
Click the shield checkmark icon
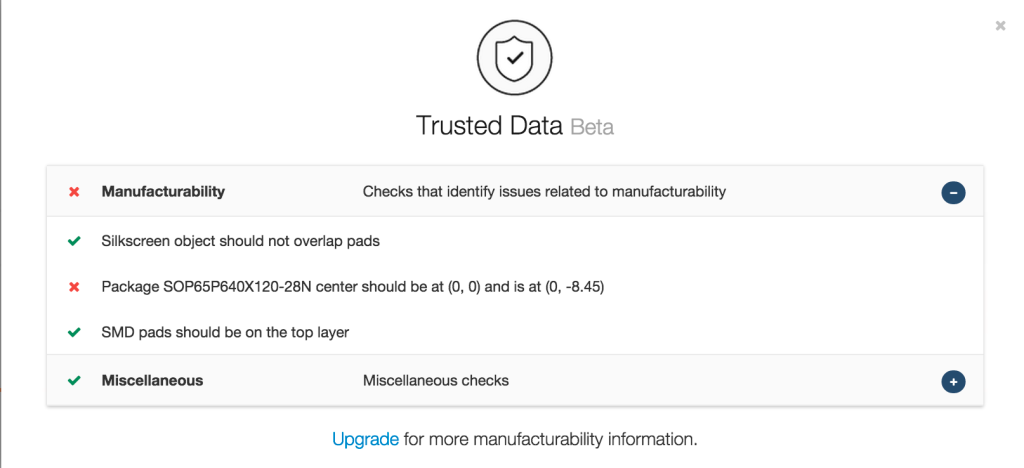(515, 57)
